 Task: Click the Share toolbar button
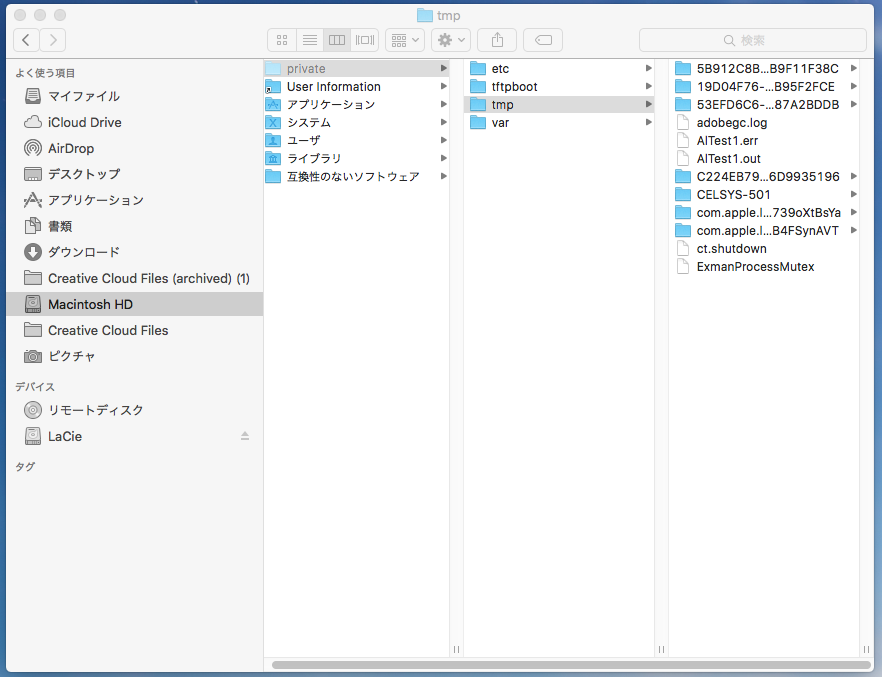[497, 40]
